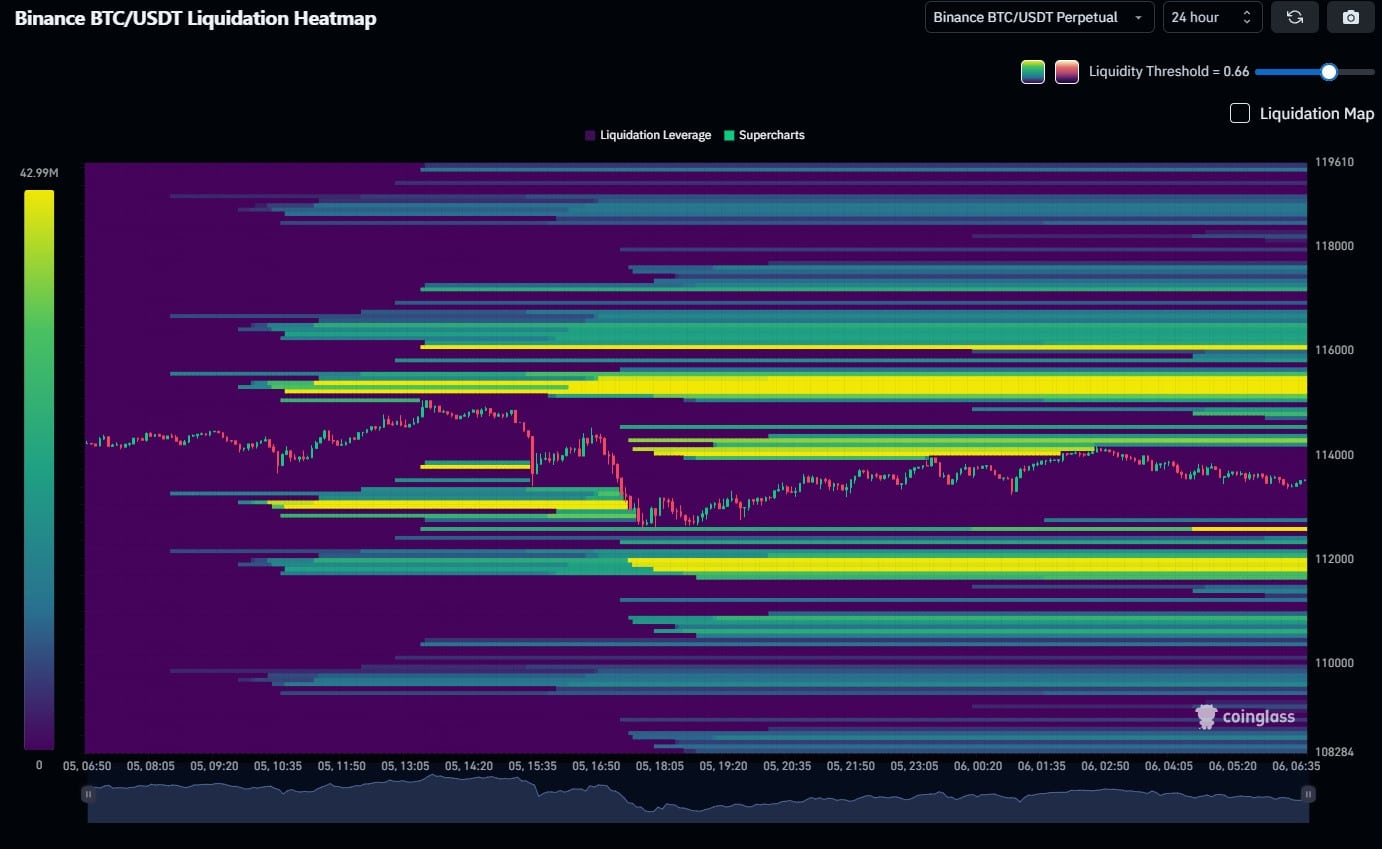Image resolution: width=1382 pixels, height=849 pixels.
Task: Click the left handle of the time range navigator
Action: [x=88, y=794]
